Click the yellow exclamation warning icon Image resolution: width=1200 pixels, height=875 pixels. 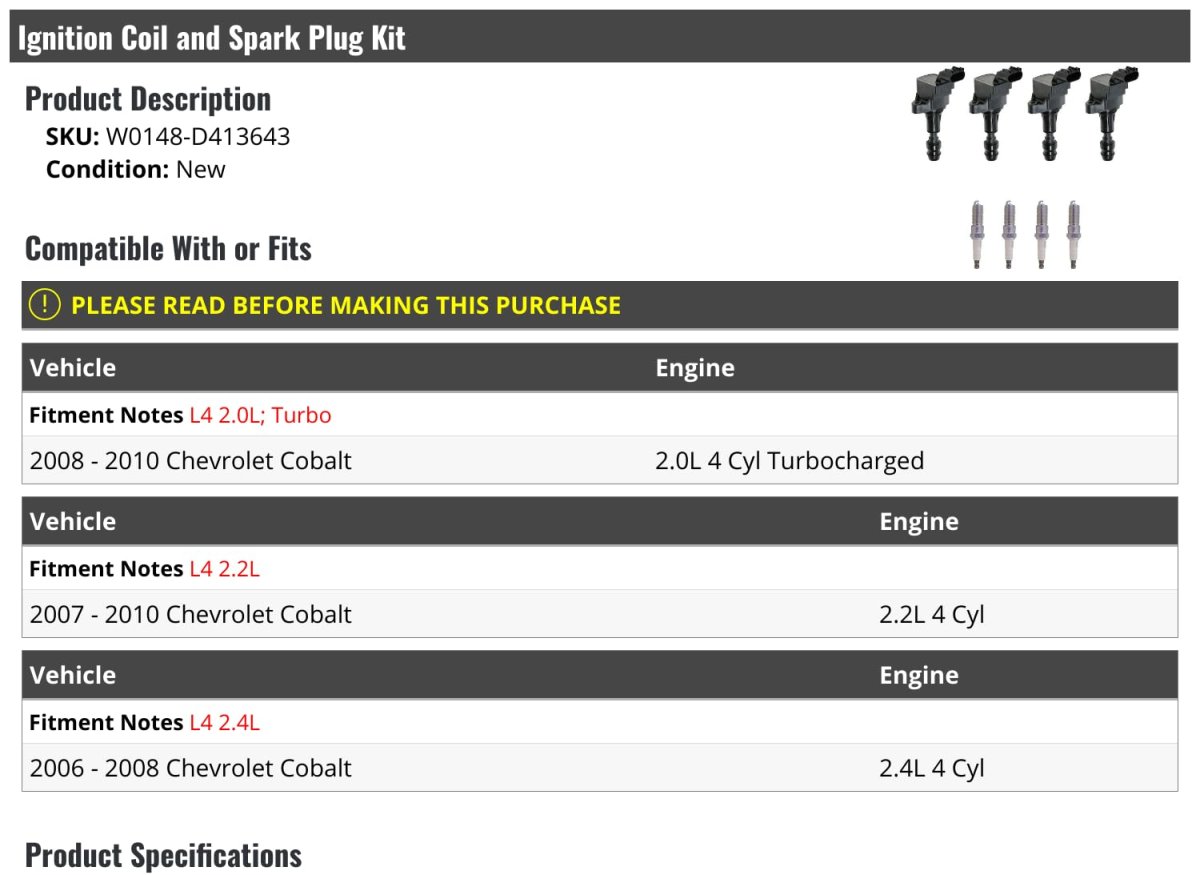pos(45,305)
